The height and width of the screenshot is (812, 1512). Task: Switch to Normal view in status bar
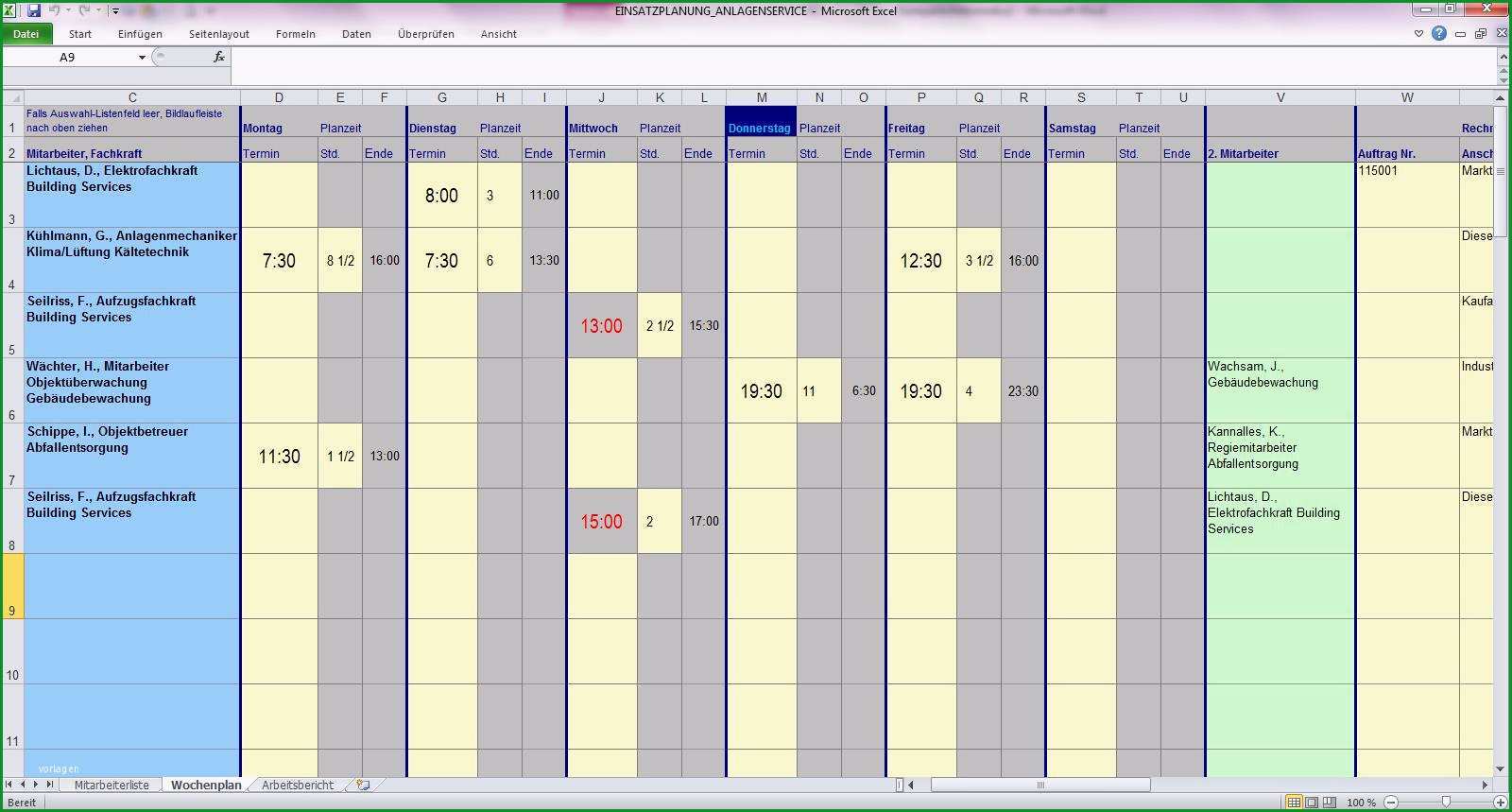1294,803
